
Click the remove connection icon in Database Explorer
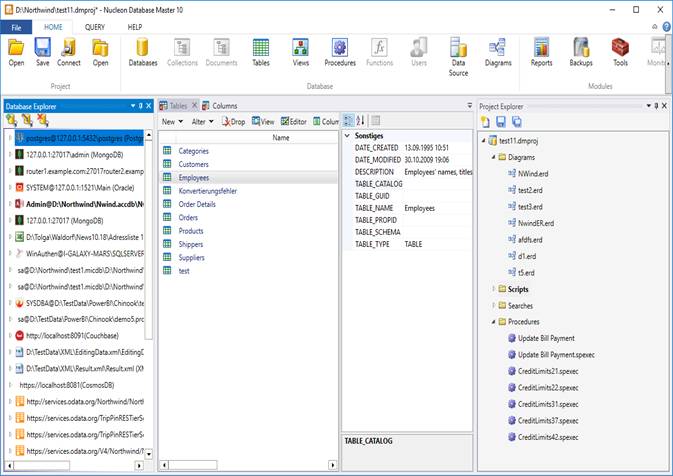click(42, 121)
